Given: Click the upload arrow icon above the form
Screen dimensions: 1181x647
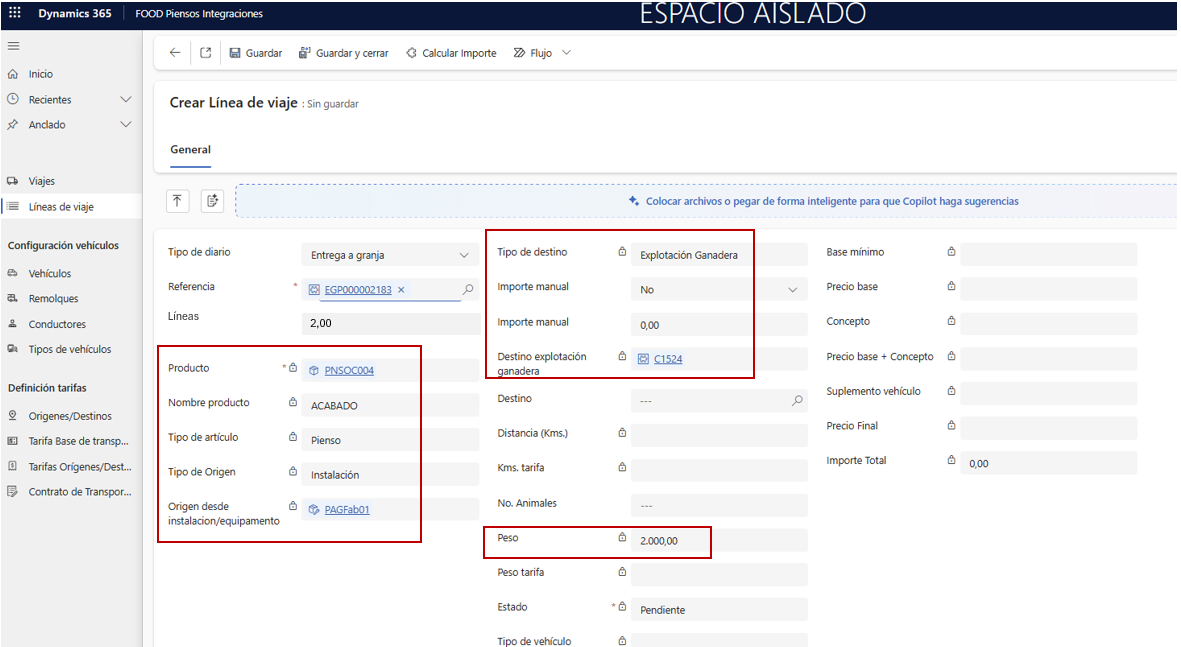Looking at the screenshot, I should click(177, 201).
